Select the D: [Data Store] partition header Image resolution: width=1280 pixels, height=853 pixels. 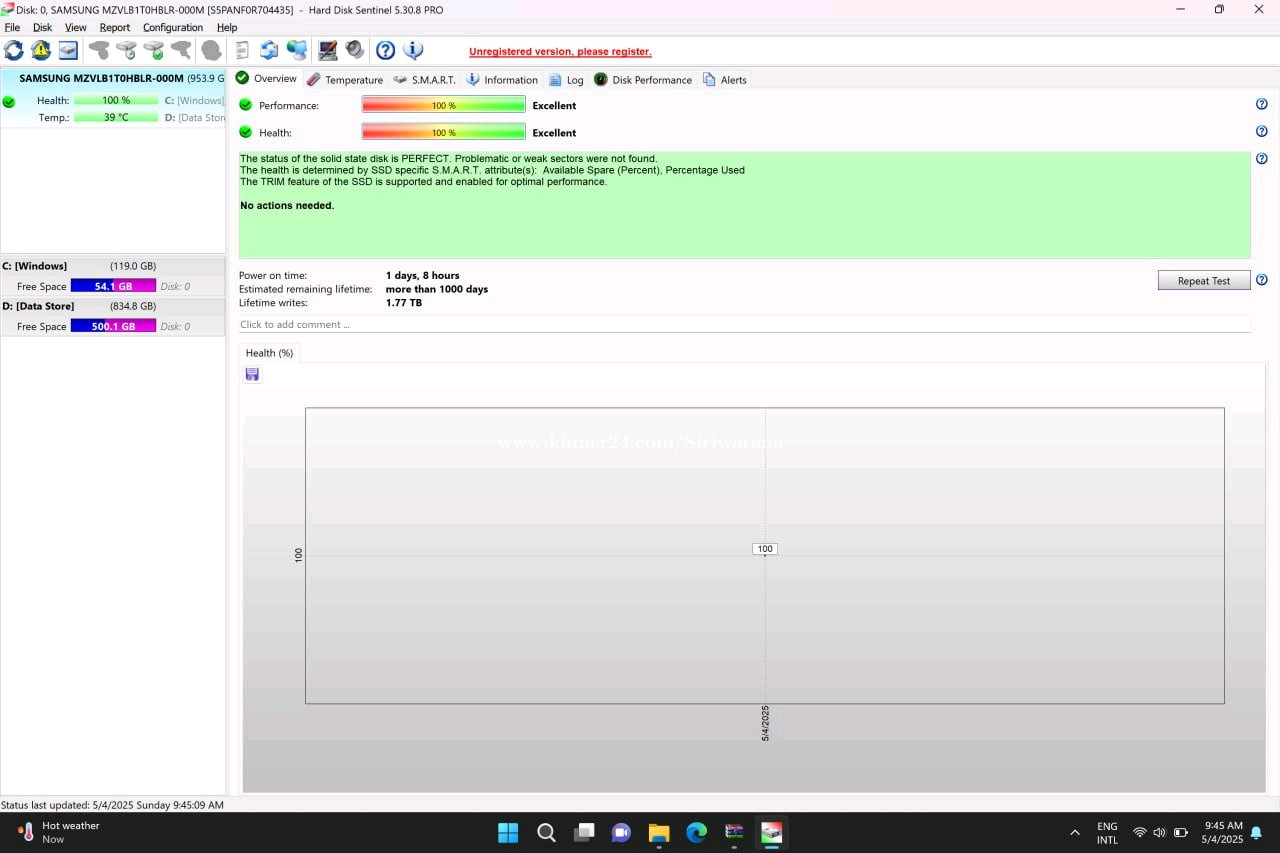click(113, 306)
